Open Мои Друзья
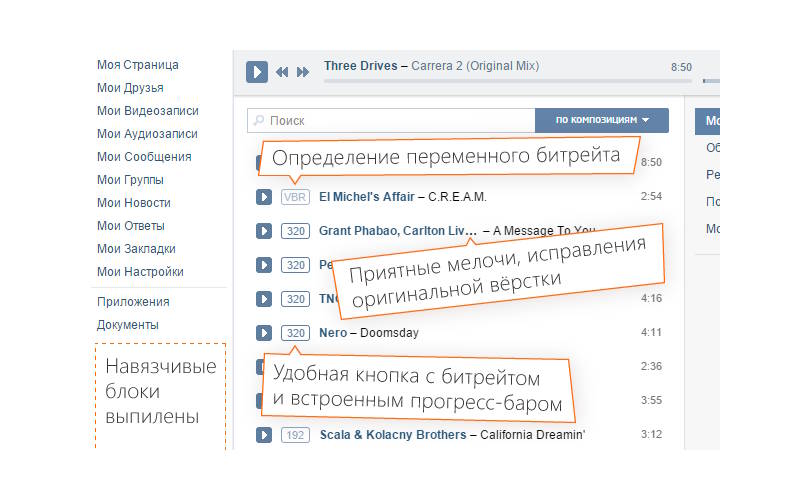800x500 pixels. 130,88
